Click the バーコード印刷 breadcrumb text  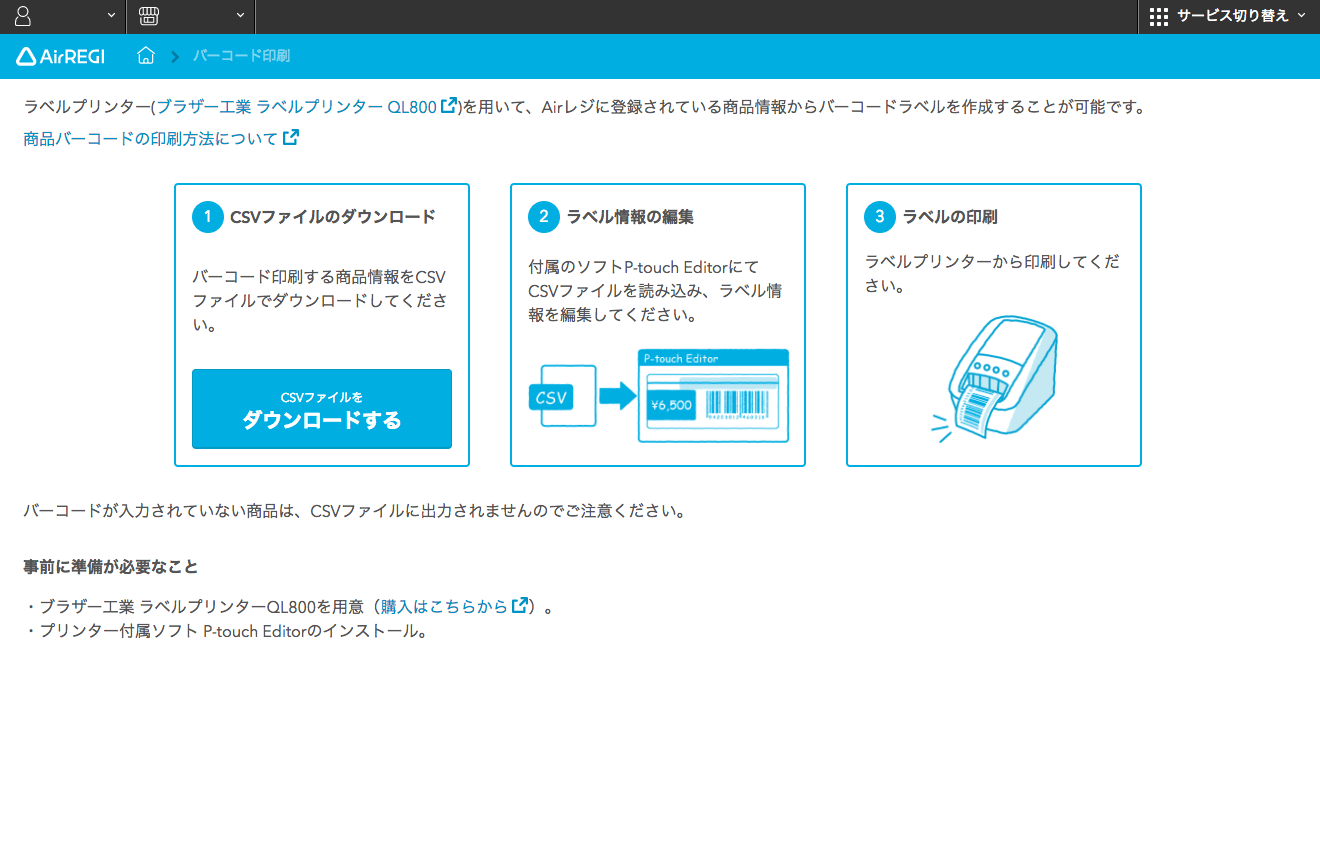241,56
